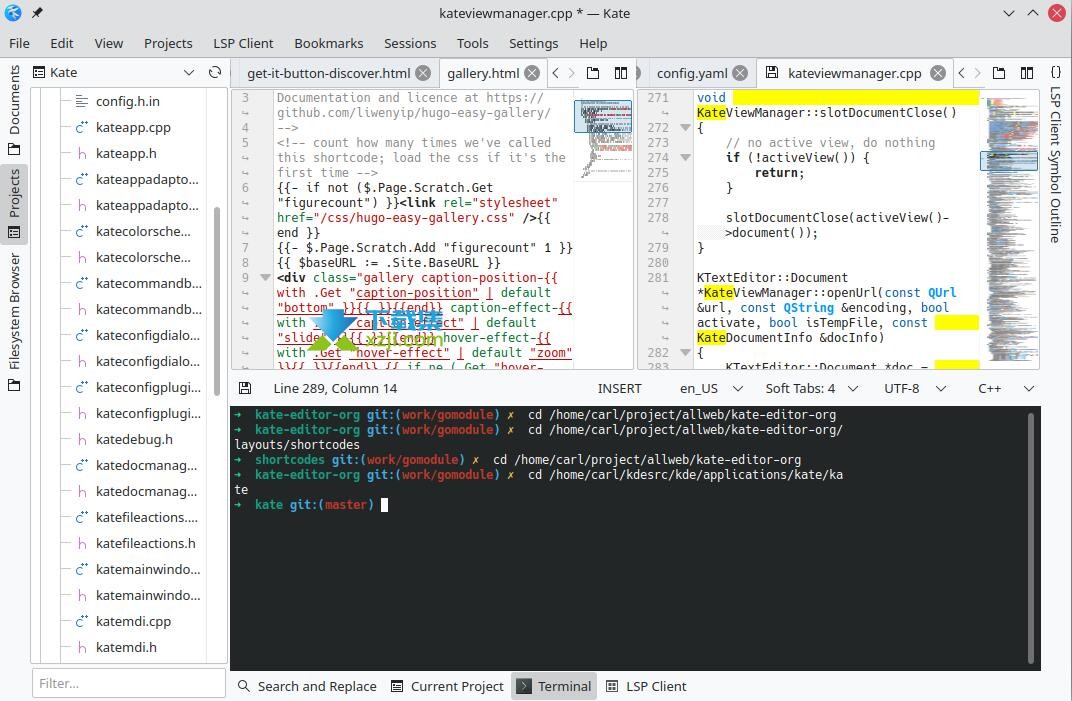Click the katedebug.h header file icon
The image size is (1072, 701).
[81, 439]
